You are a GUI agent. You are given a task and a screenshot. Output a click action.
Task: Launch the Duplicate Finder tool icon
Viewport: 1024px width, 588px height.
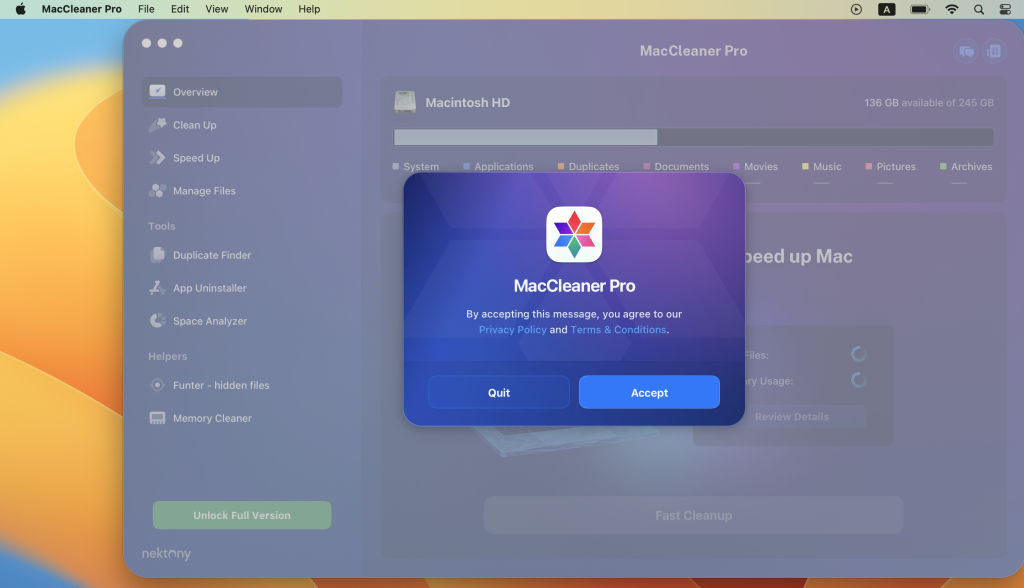(x=157, y=255)
